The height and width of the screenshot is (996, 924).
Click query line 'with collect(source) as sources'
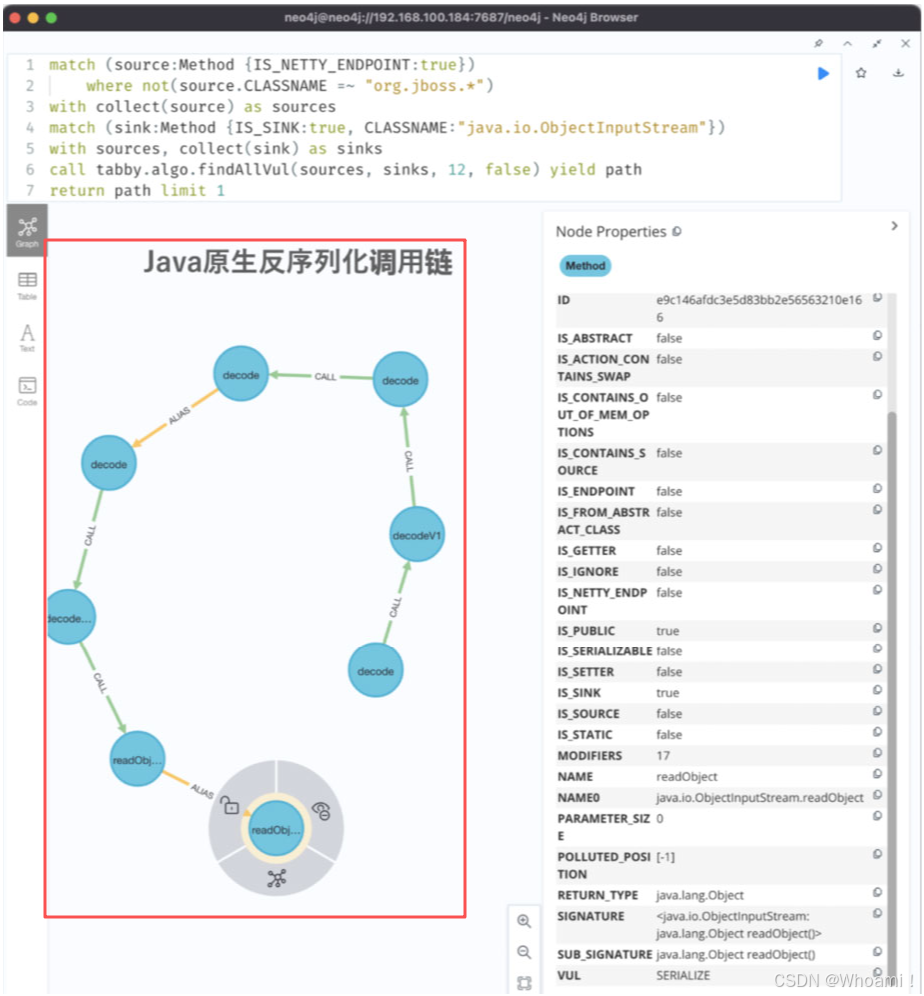192,107
